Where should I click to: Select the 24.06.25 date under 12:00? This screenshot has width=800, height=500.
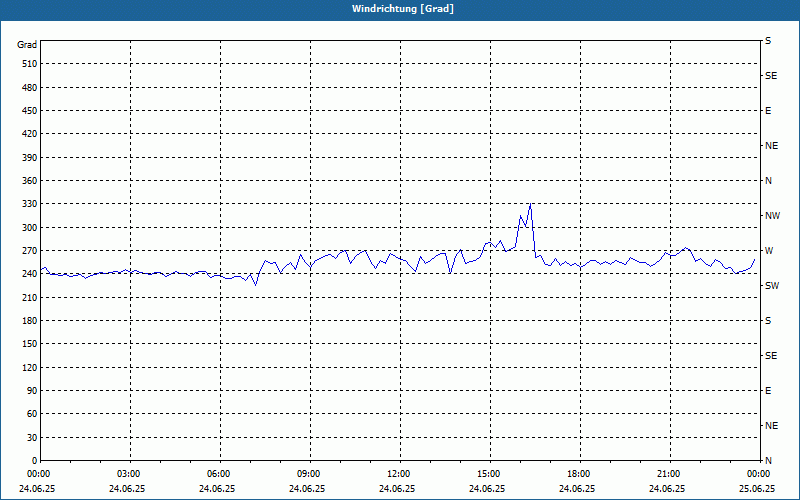(397, 489)
